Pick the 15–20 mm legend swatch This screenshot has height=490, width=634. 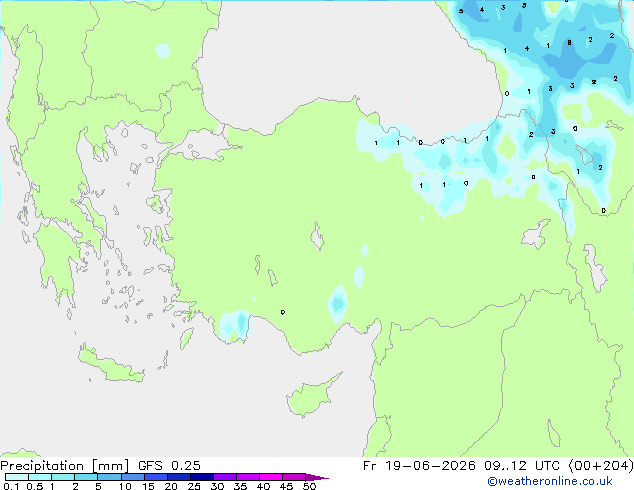coord(155,477)
